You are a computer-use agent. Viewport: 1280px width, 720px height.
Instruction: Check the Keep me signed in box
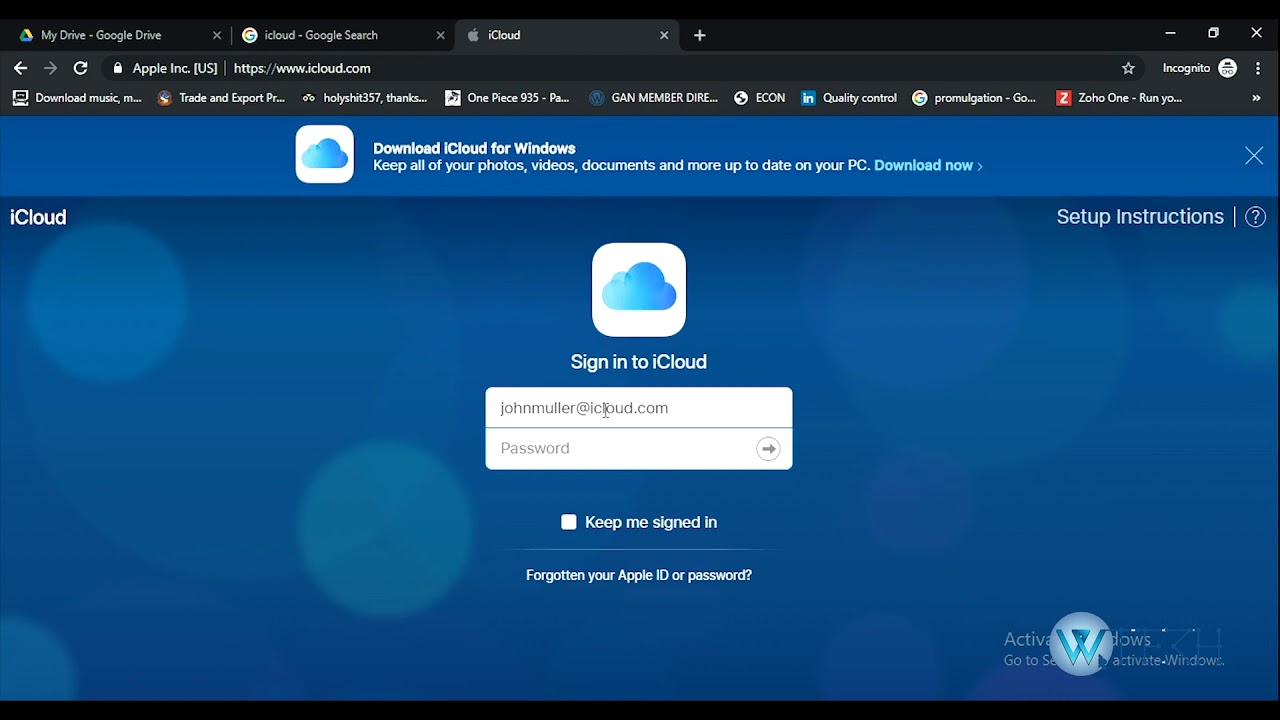coord(569,522)
